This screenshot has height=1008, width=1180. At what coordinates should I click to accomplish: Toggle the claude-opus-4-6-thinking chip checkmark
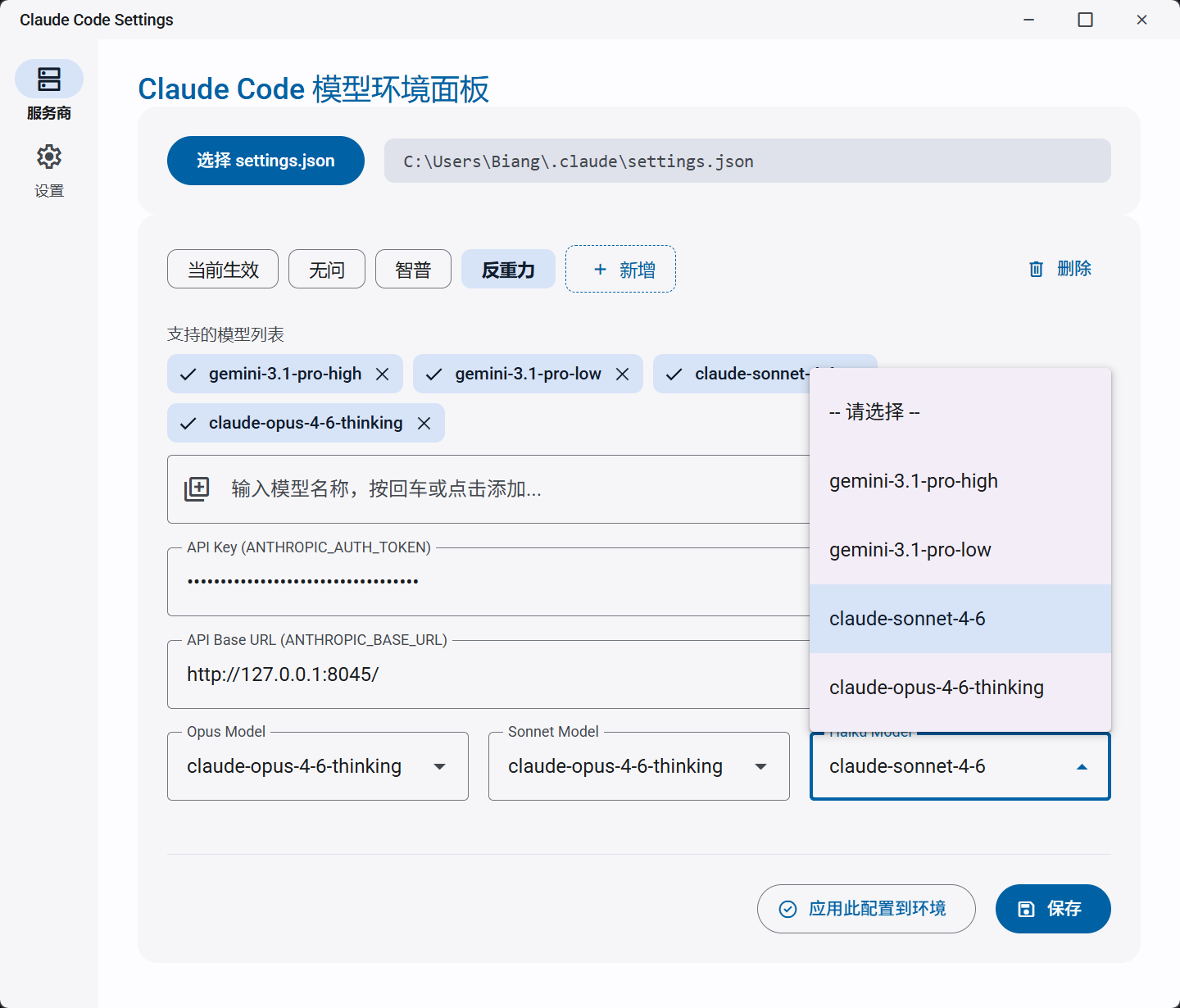click(188, 423)
